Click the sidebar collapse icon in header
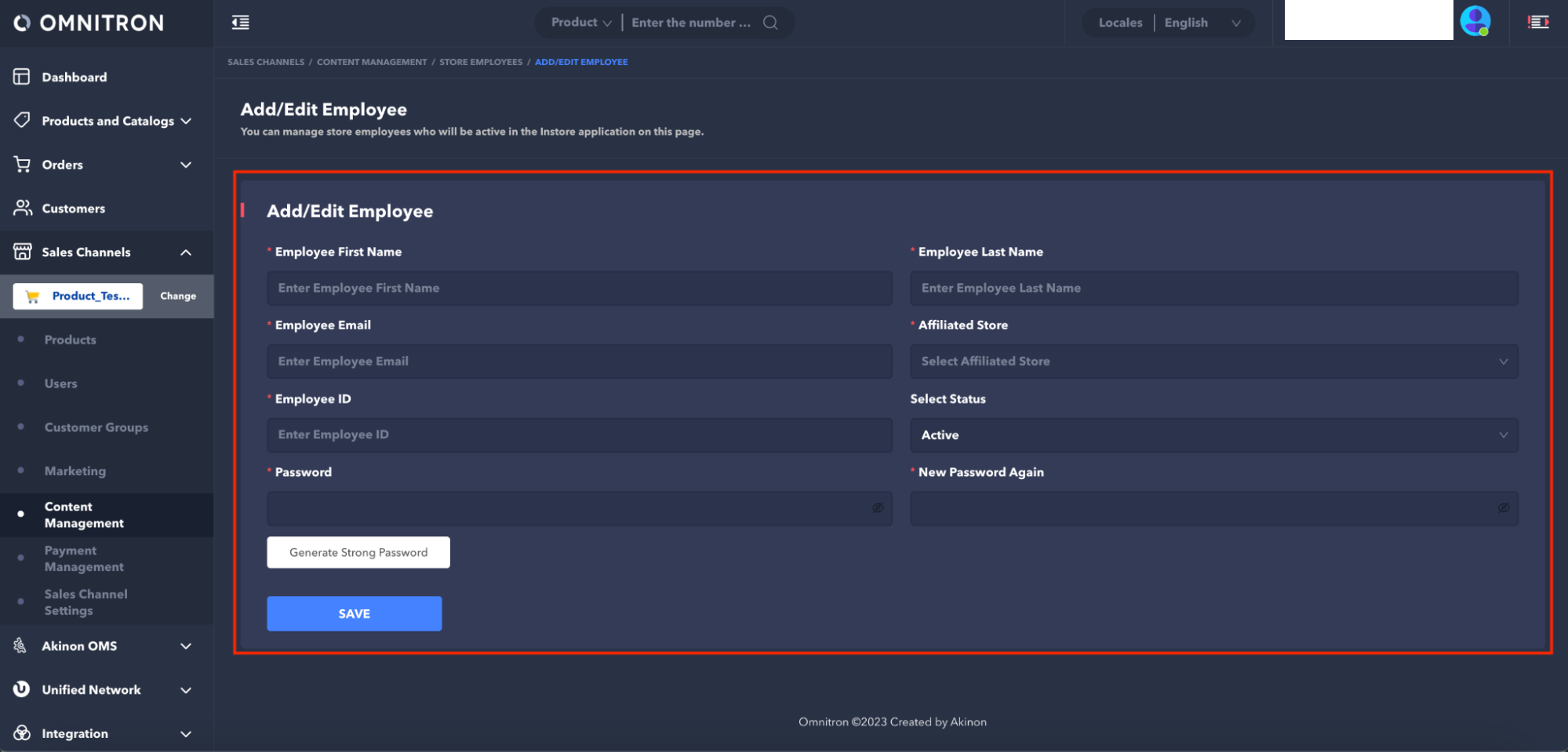 [241, 23]
